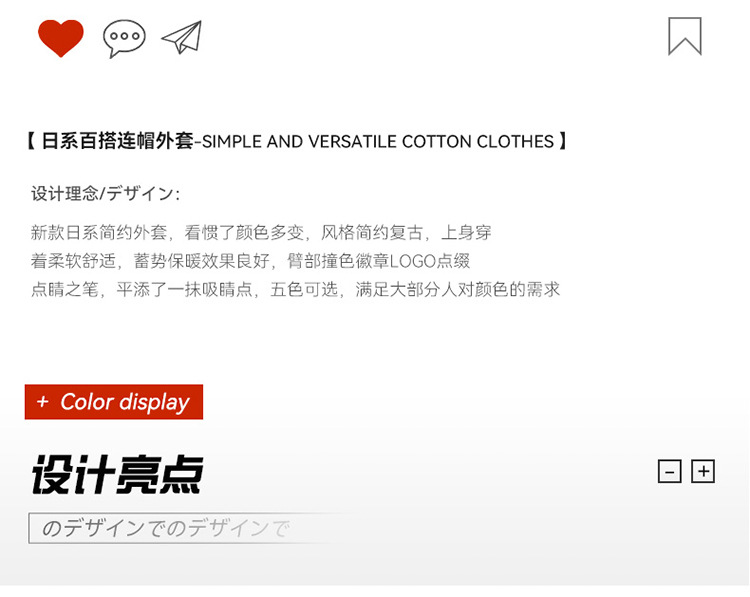Viewport: 750px width, 597px height.
Task: Click the phrase 新款日系简约外套
Action: 99,232
